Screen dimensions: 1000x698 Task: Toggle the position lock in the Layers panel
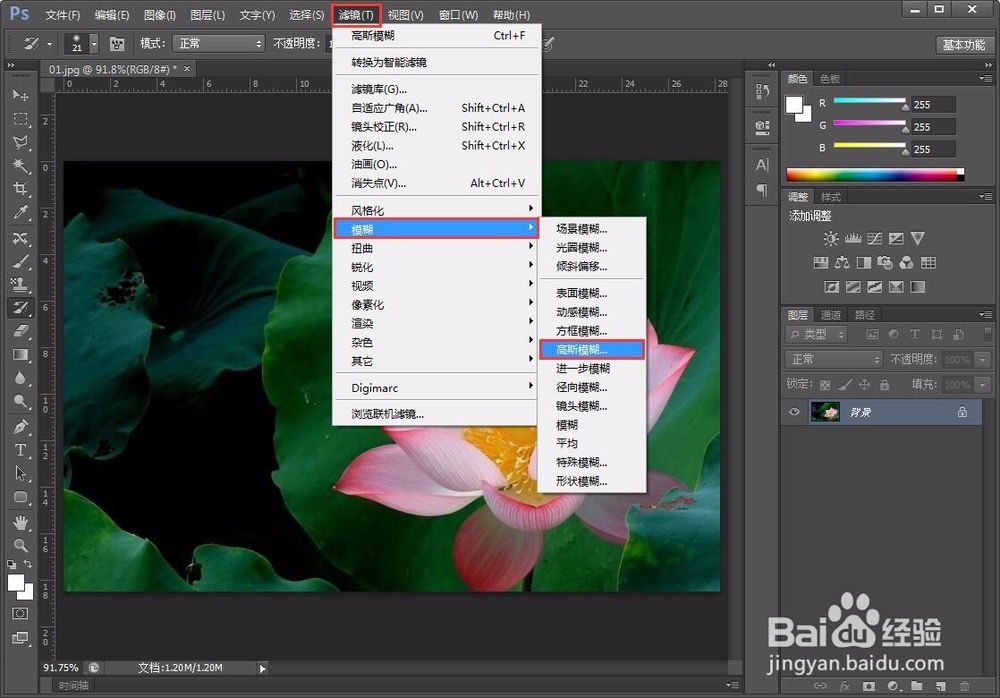pyautogui.click(x=862, y=385)
